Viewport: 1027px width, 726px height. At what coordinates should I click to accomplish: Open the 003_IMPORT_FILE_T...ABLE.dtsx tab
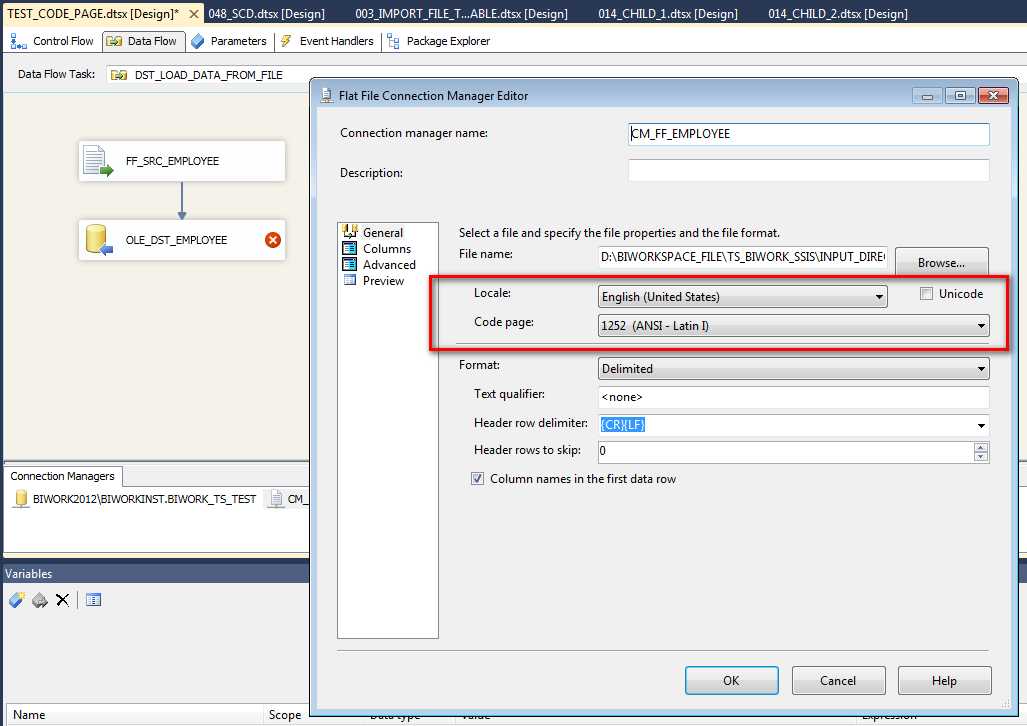tap(461, 14)
